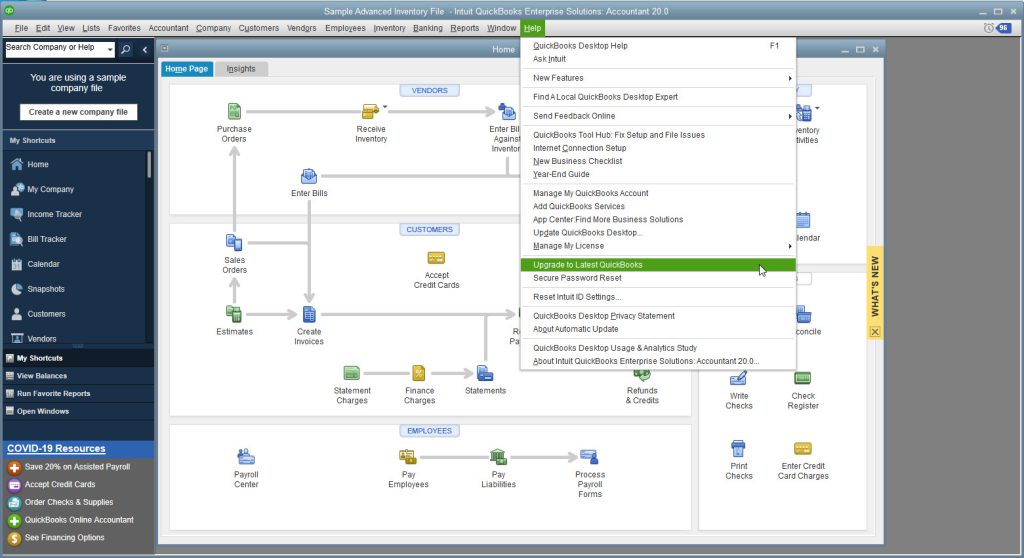Open the Payroll Center icon
The image size is (1024, 558).
point(246,457)
